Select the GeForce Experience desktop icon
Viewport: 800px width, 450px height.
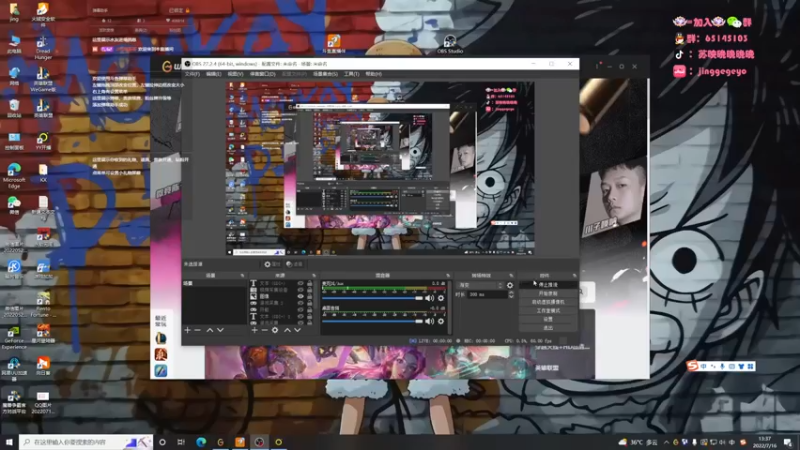click(x=14, y=338)
